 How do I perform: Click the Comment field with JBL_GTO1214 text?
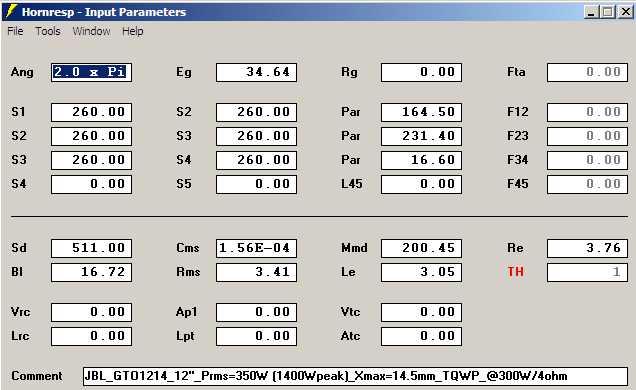355,376
